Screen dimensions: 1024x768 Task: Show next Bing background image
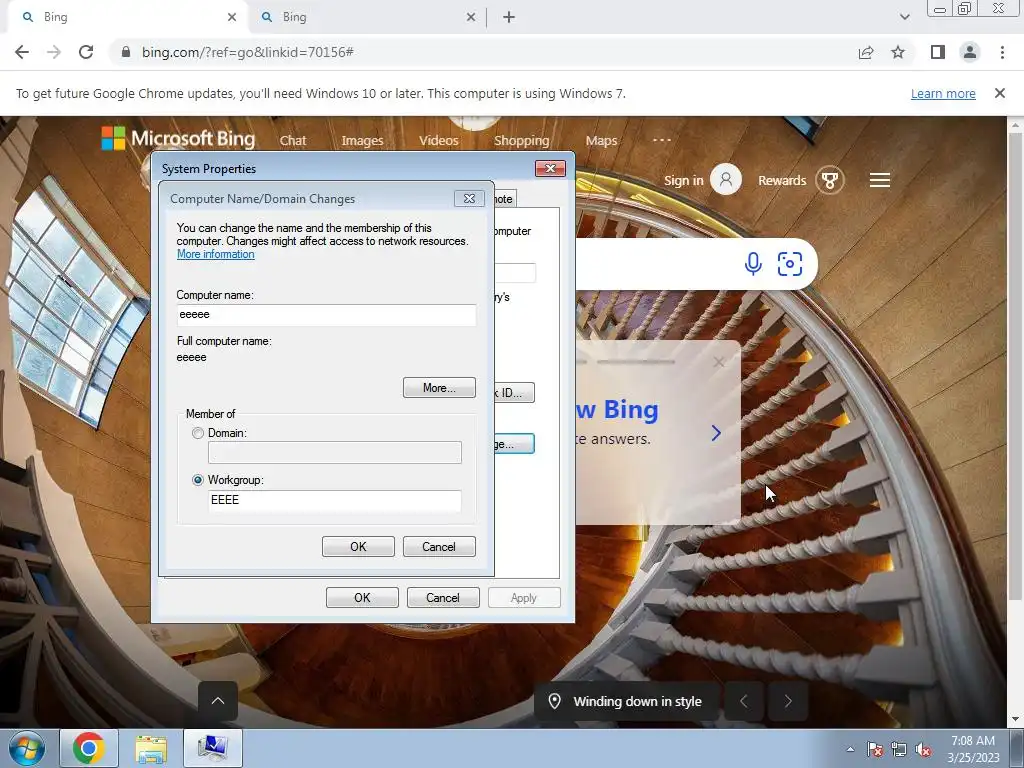click(x=788, y=701)
